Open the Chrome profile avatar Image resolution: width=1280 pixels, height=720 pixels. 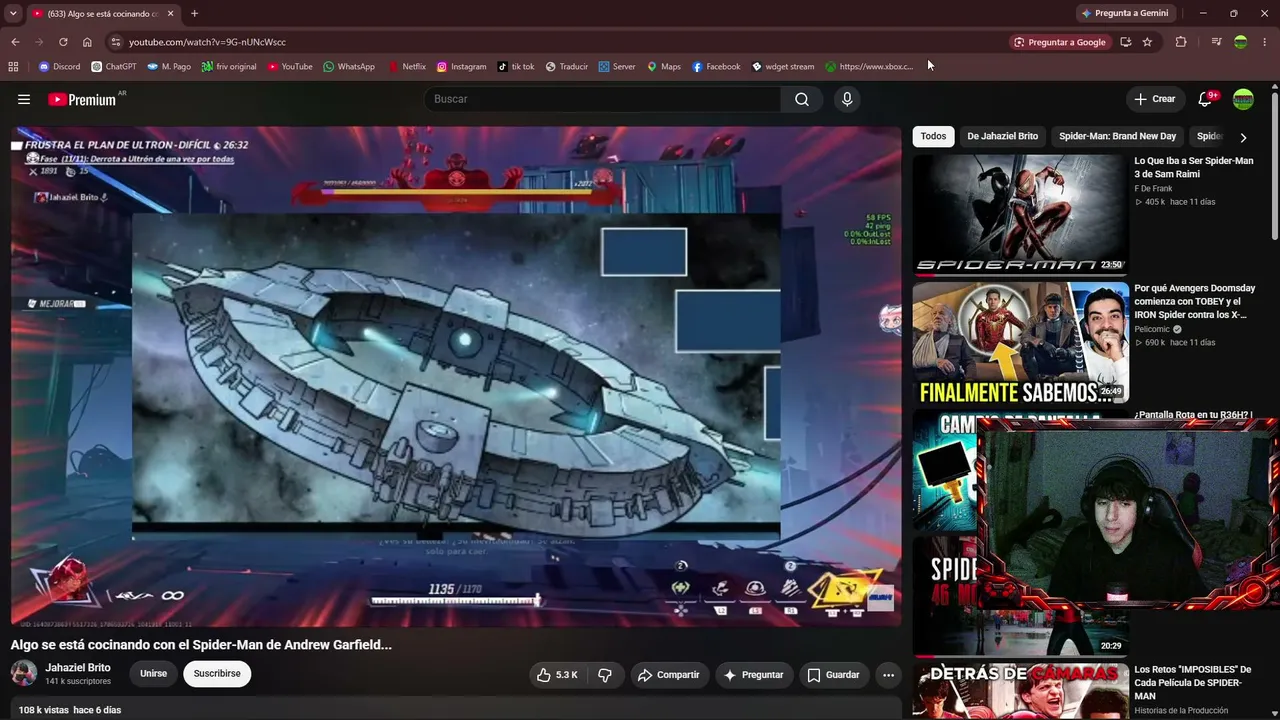(1241, 42)
